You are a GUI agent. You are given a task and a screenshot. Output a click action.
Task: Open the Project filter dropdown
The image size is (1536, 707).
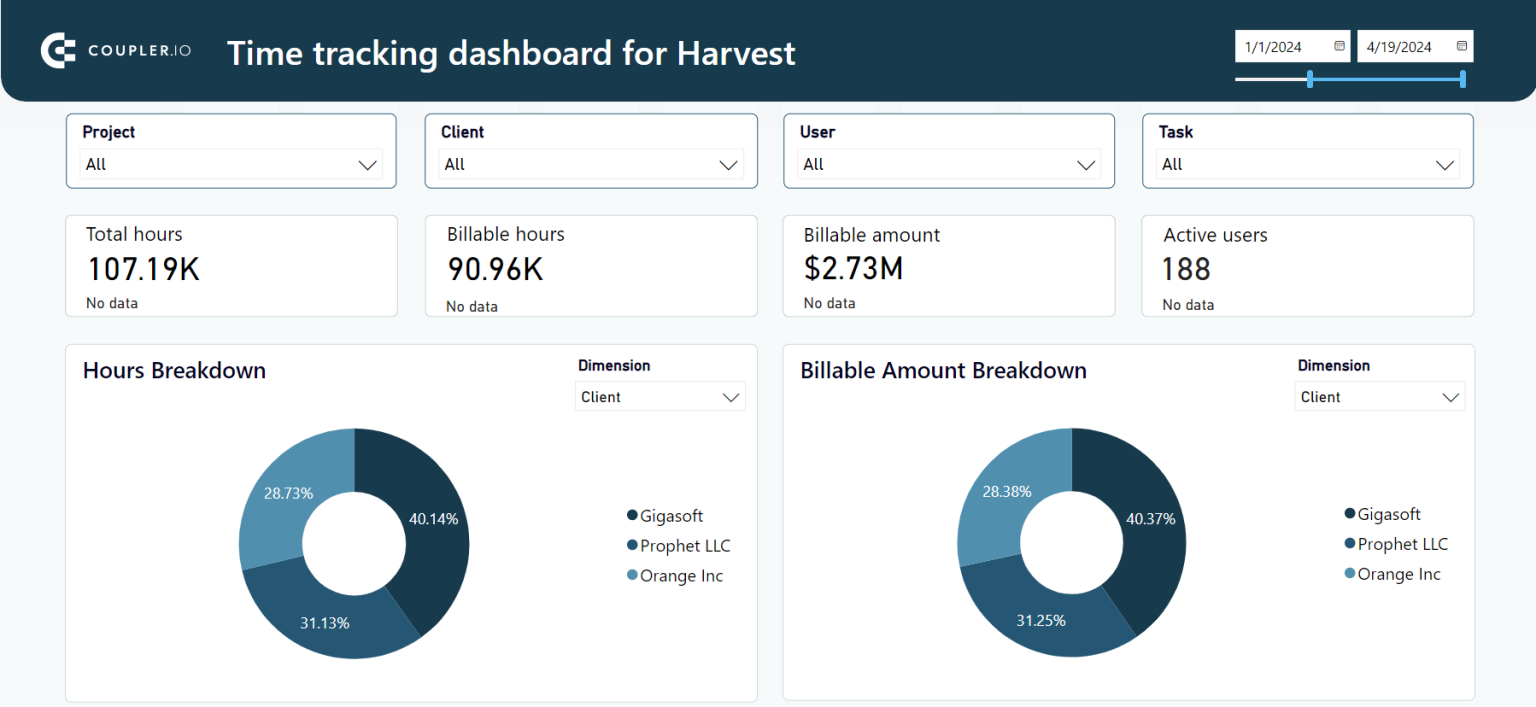click(231, 165)
